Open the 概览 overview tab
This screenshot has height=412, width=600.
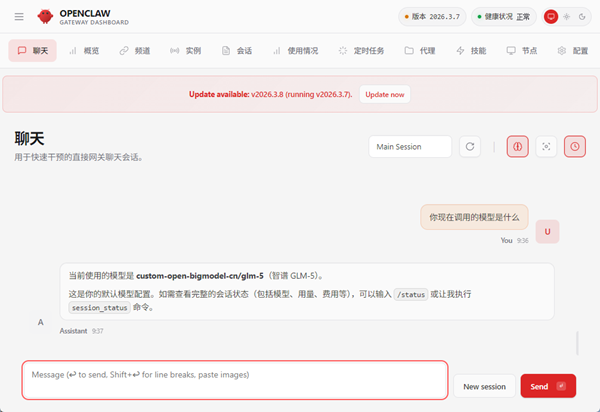pos(83,50)
